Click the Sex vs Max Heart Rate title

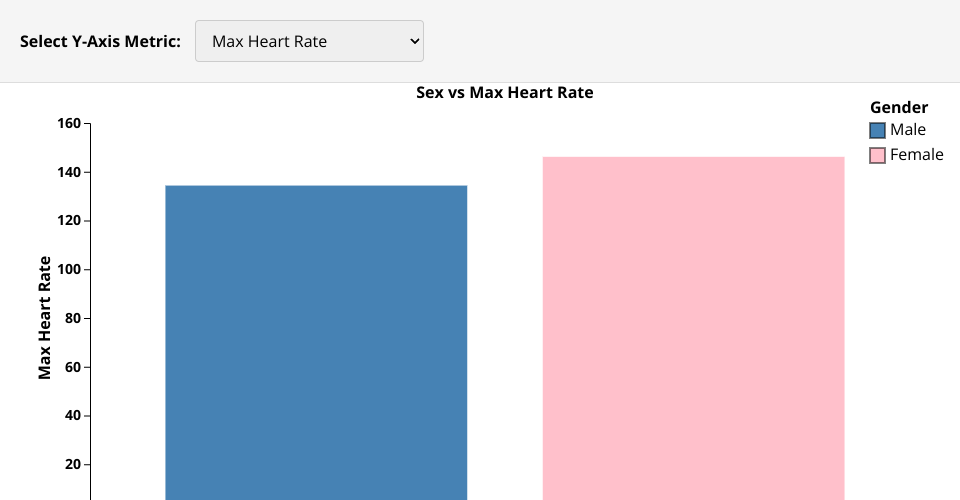click(x=505, y=93)
